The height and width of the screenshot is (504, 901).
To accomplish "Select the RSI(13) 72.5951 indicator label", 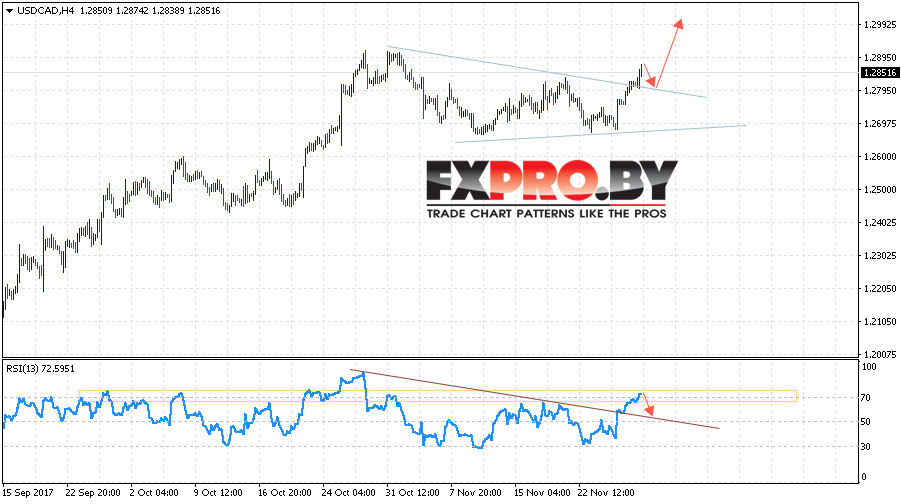I will pos(40,368).
